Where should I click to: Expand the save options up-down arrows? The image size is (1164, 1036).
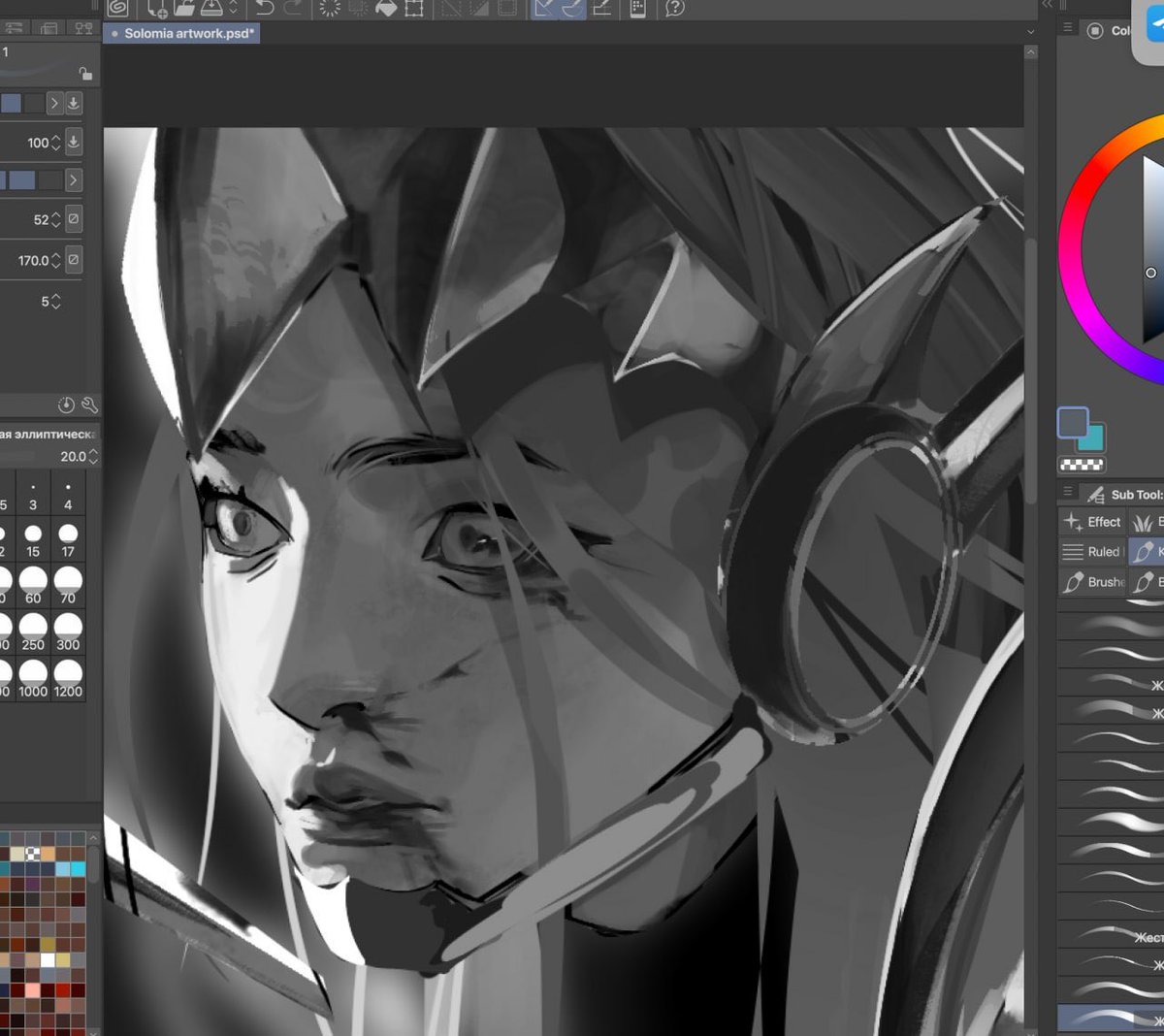click(233, 8)
